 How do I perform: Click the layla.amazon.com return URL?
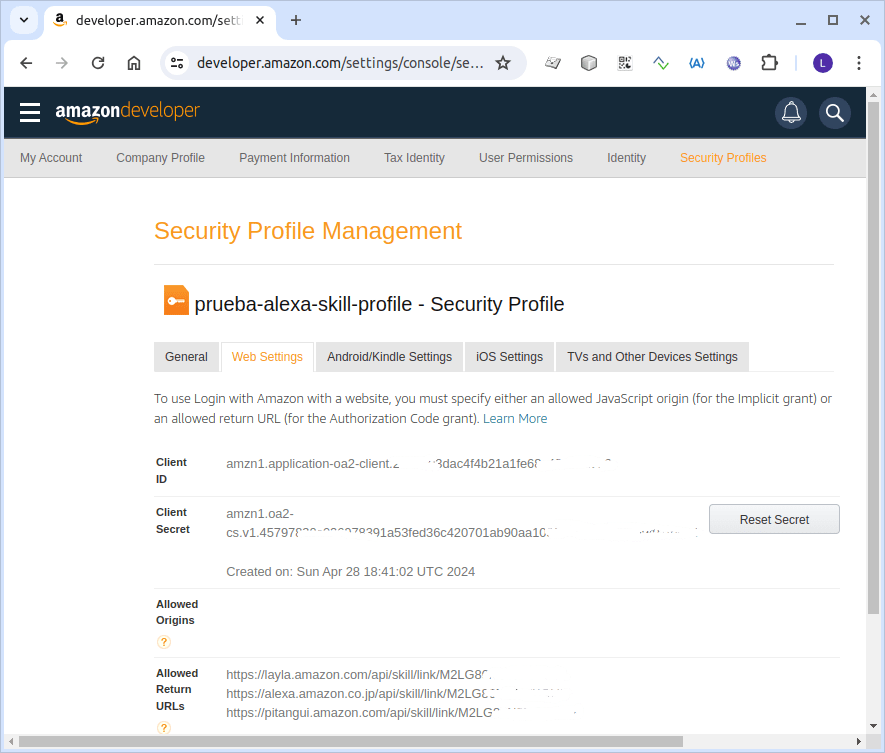pos(359,675)
